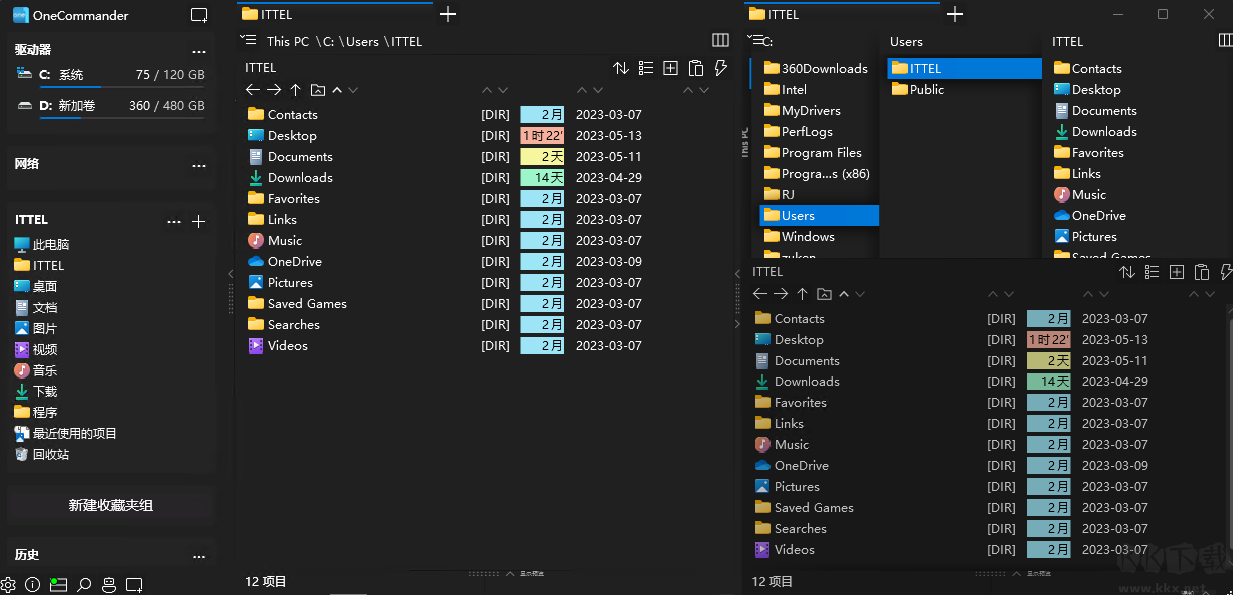Click the 2天 age cell for Documents in left pane
The image size is (1233, 595).
pyautogui.click(x=542, y=156)
